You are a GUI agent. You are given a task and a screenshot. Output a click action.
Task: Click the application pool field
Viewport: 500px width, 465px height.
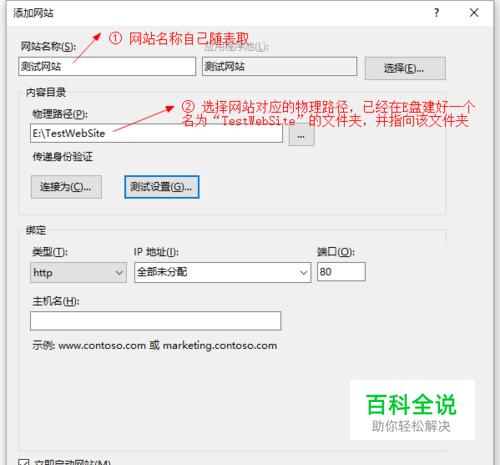coord(279,66)
